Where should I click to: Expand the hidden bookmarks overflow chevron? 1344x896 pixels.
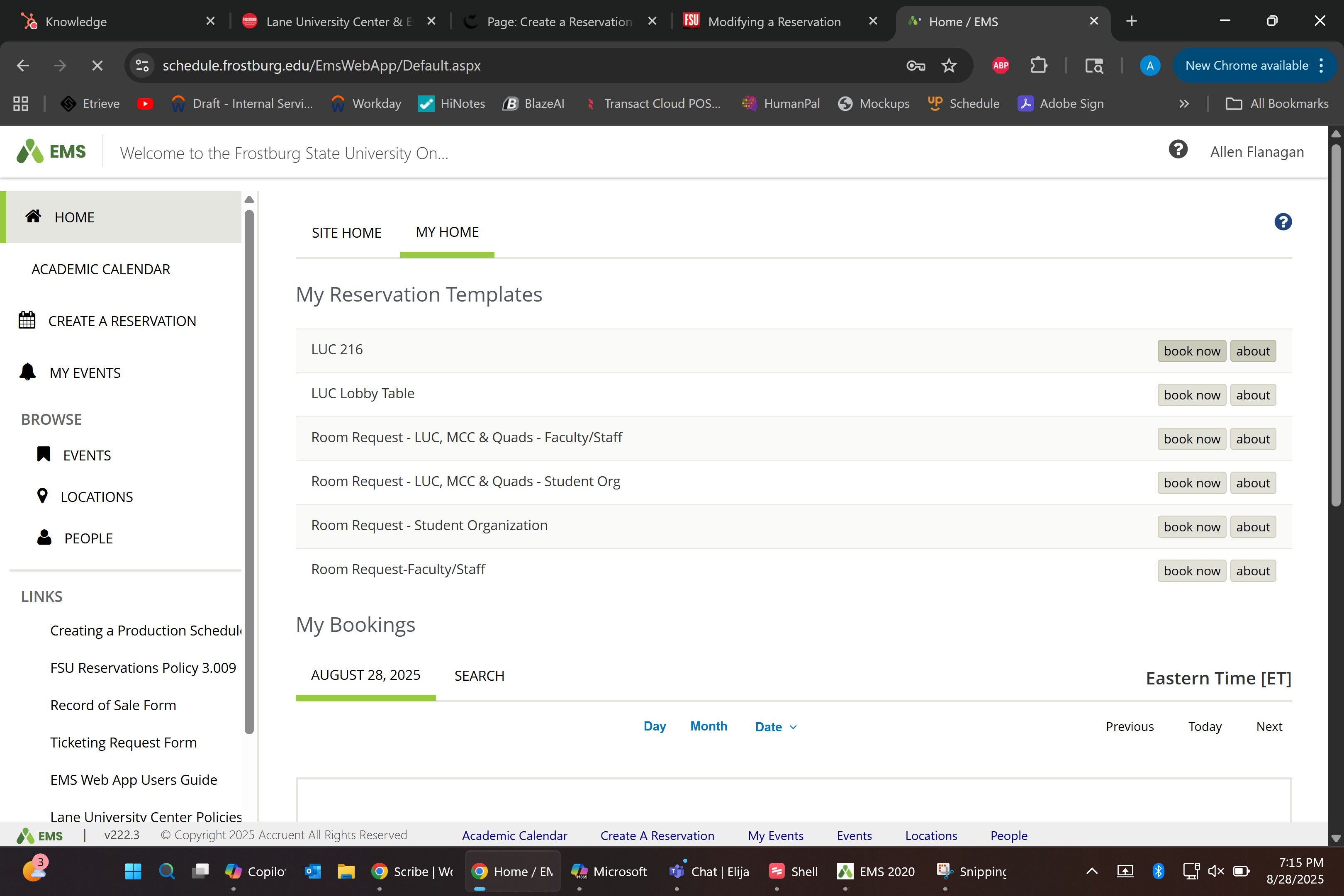click(x=1183, y=103)
